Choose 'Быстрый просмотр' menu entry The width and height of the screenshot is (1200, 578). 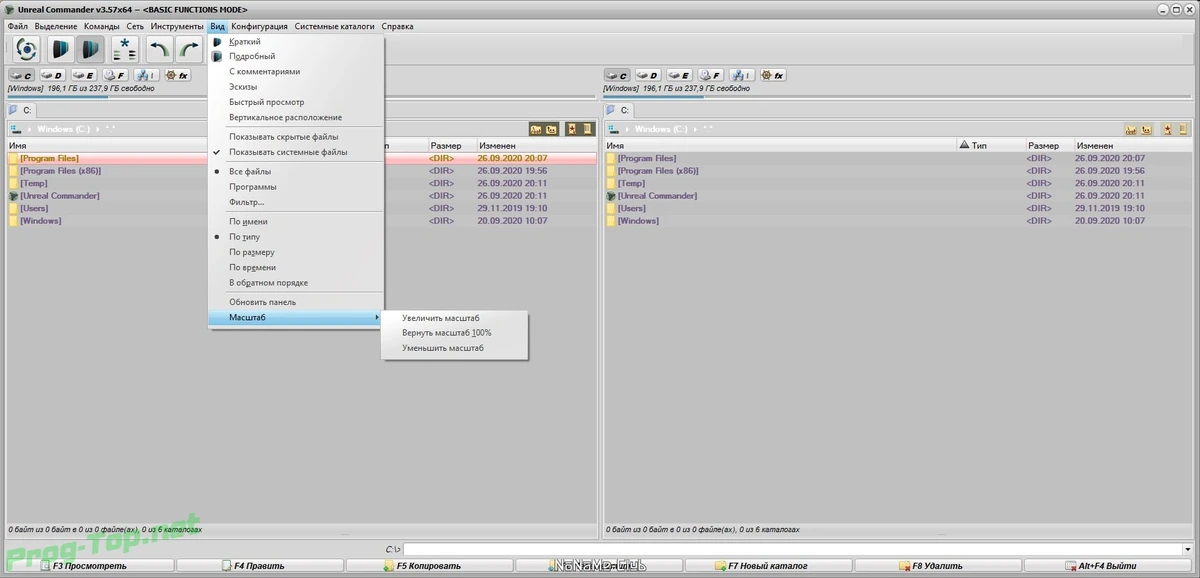pyautogui.click(x=295, y=102)
